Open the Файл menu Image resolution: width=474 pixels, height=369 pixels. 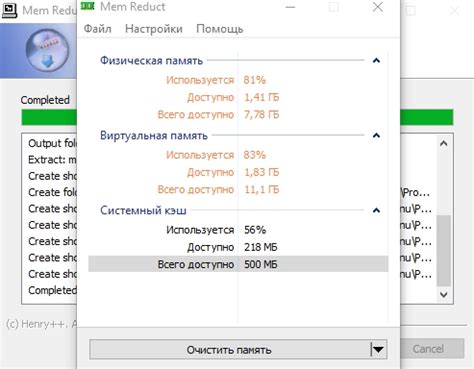(x=97, y=29)
